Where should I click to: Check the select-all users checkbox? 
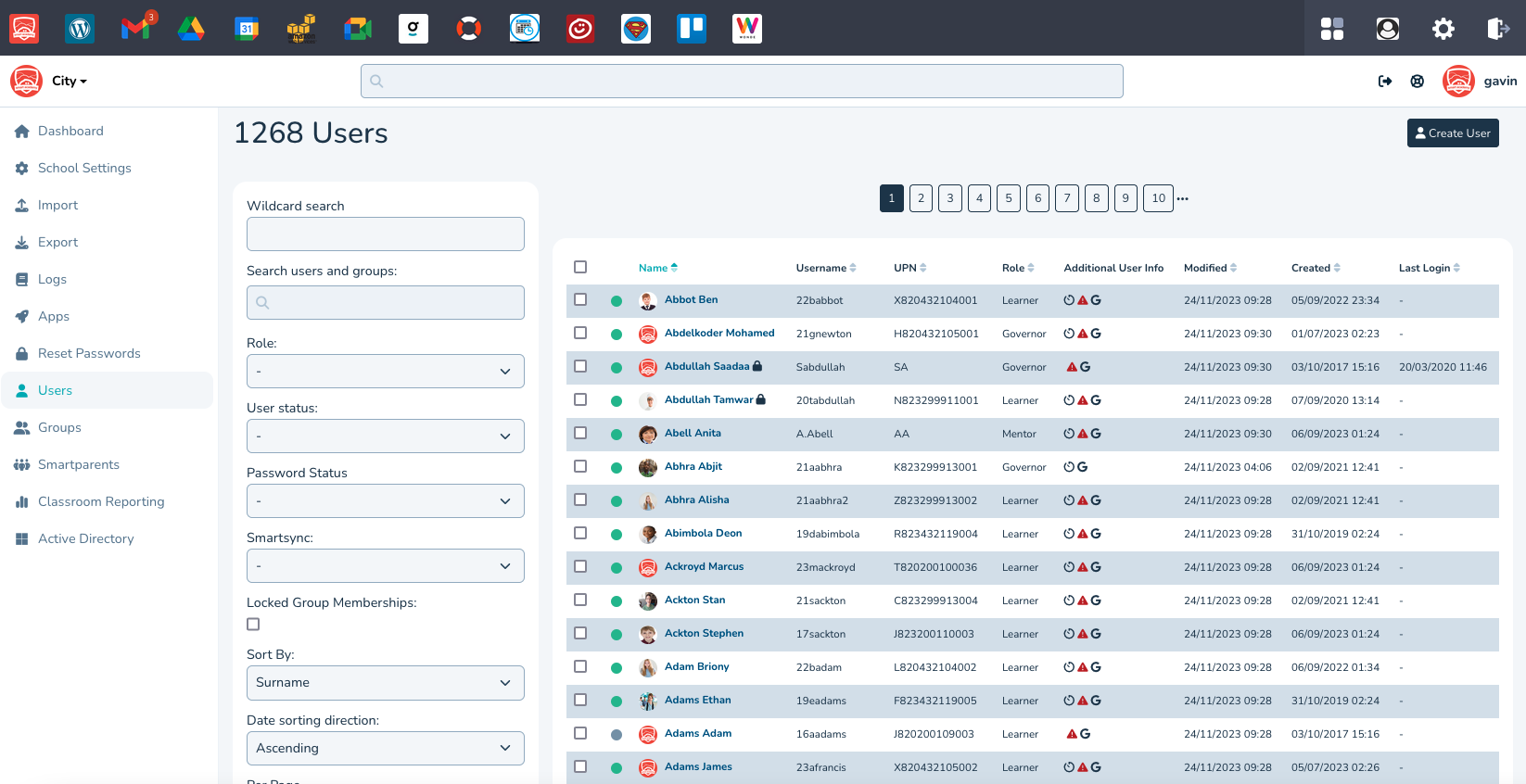pyautogui.click(x=580, y=267)
